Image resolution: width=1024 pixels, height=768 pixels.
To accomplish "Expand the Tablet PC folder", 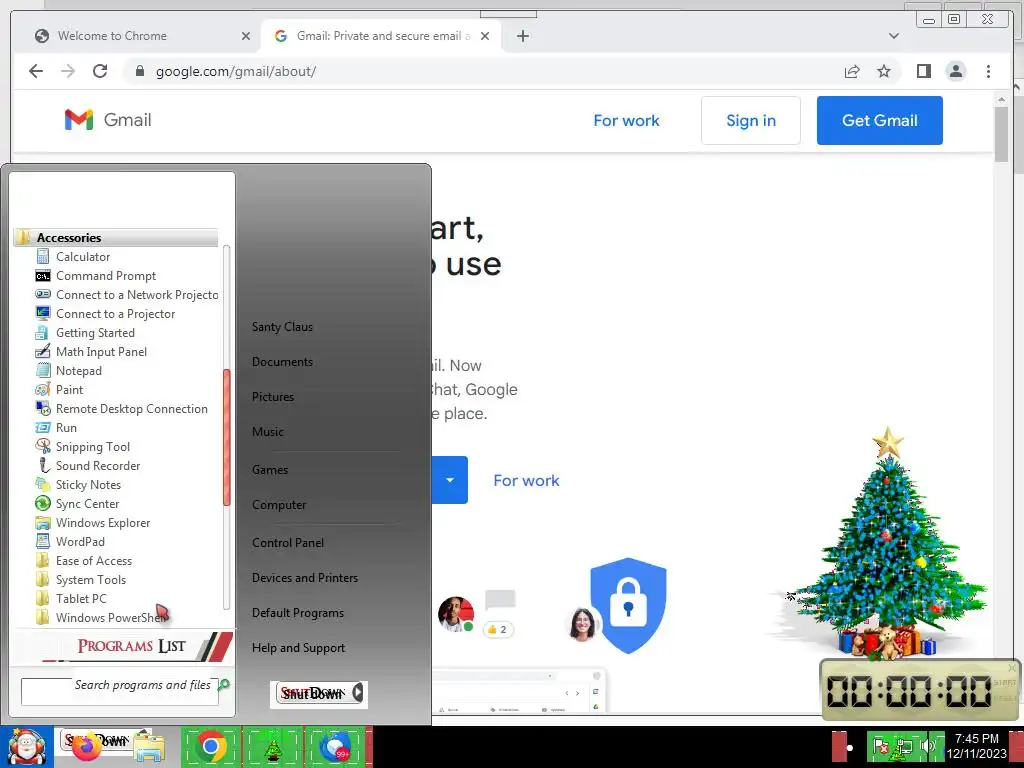I will 81,598.
